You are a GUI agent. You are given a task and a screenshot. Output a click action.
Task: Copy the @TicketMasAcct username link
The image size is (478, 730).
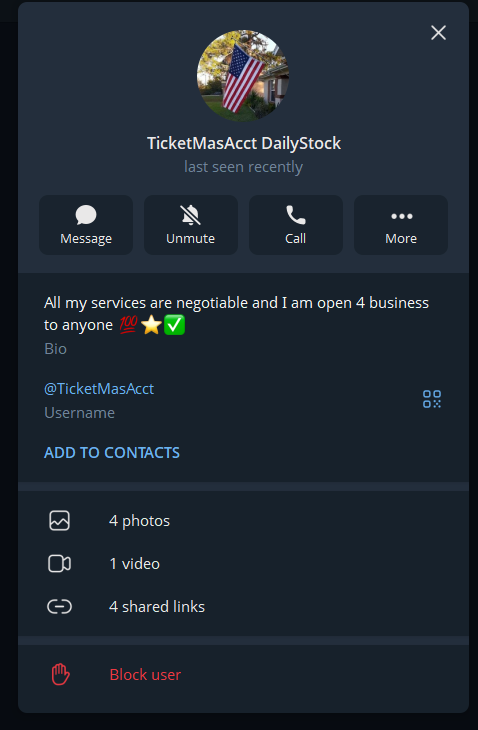99,389
